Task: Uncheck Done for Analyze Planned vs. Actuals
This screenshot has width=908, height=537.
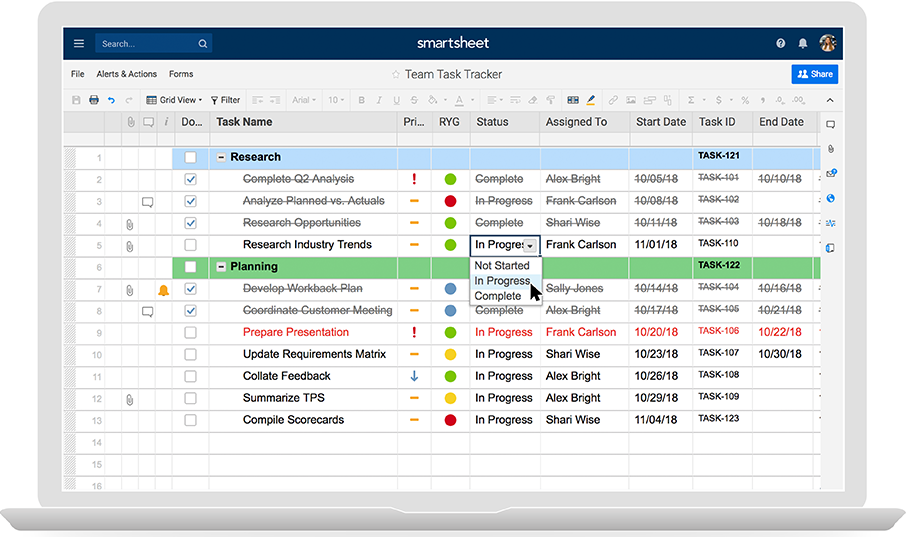Action: 190,202
